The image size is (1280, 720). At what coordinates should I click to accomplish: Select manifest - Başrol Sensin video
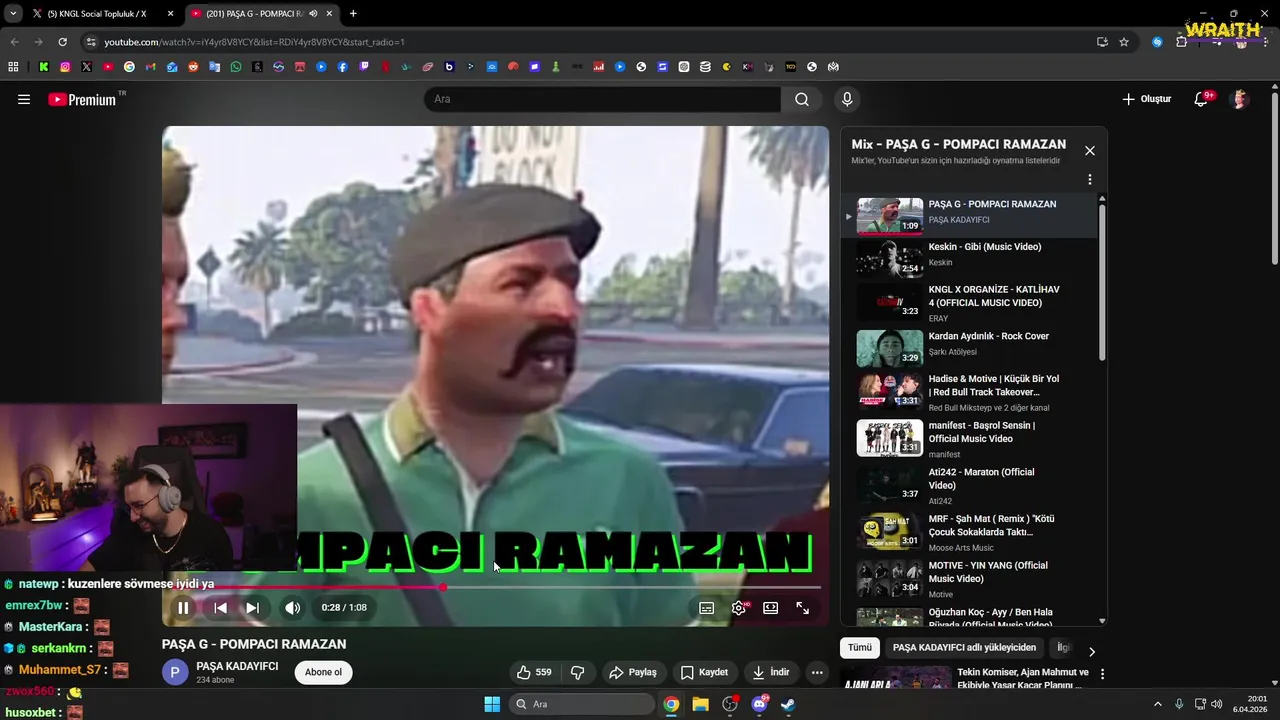[x=970, y=439]
